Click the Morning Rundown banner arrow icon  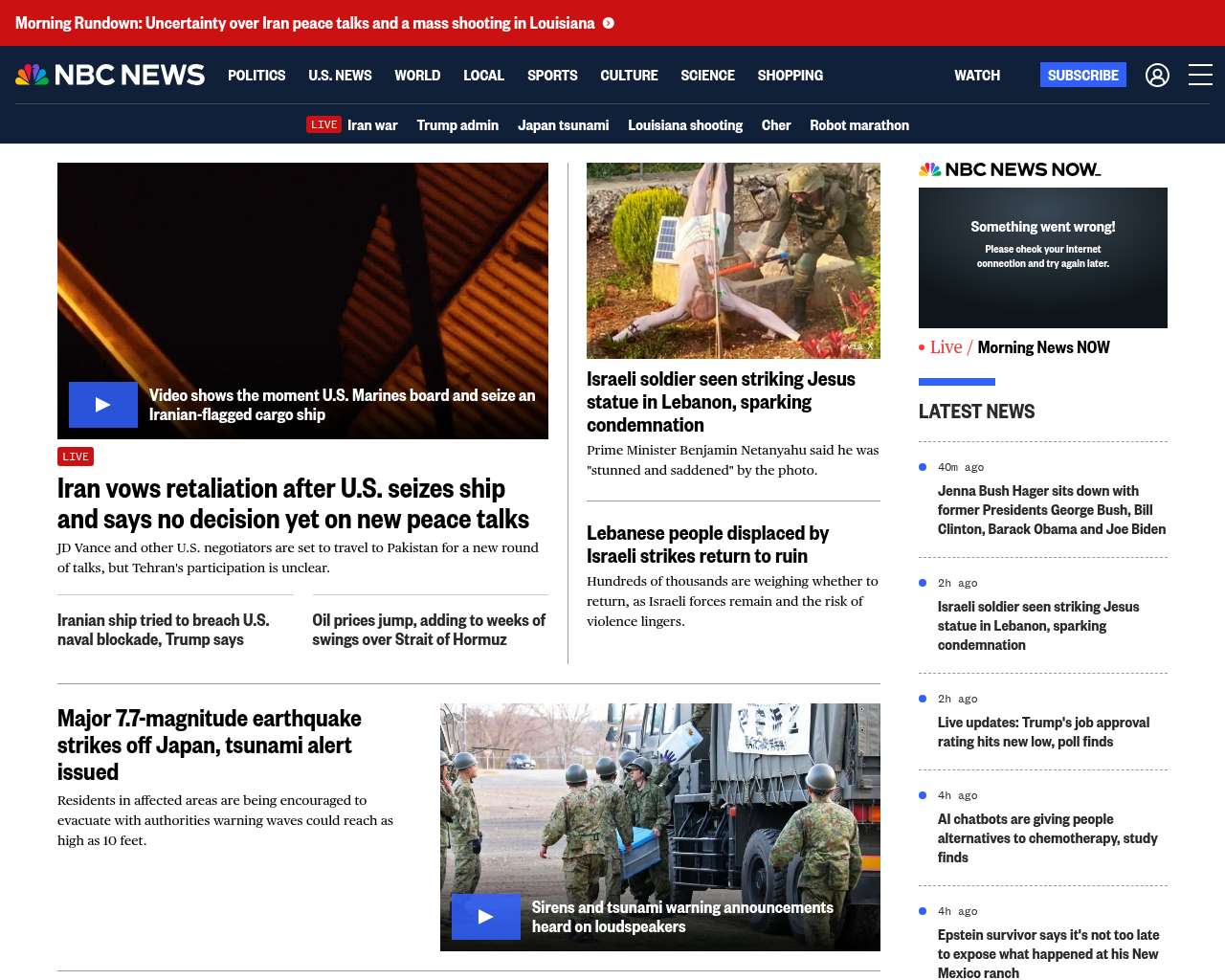point(609,23)
